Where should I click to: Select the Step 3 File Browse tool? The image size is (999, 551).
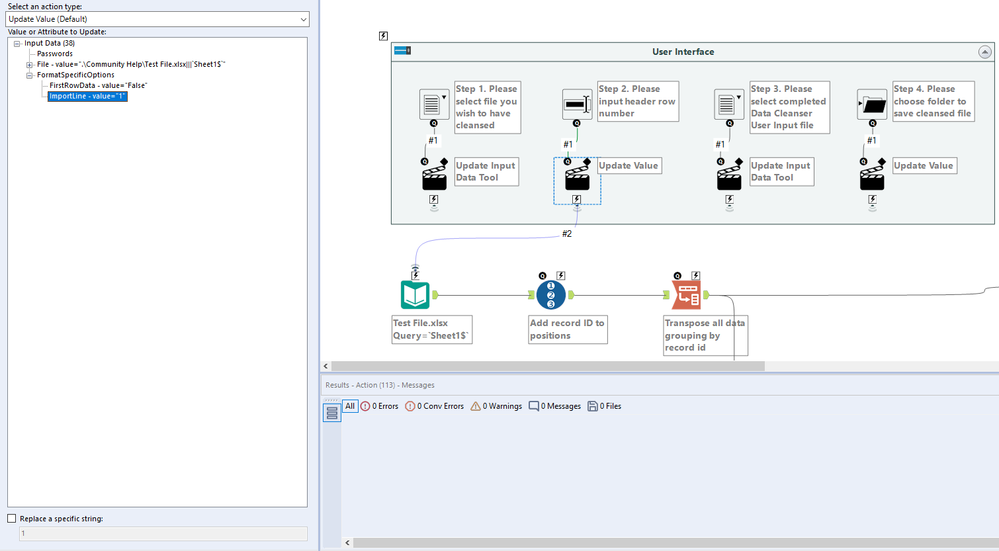tap(729, 104)
